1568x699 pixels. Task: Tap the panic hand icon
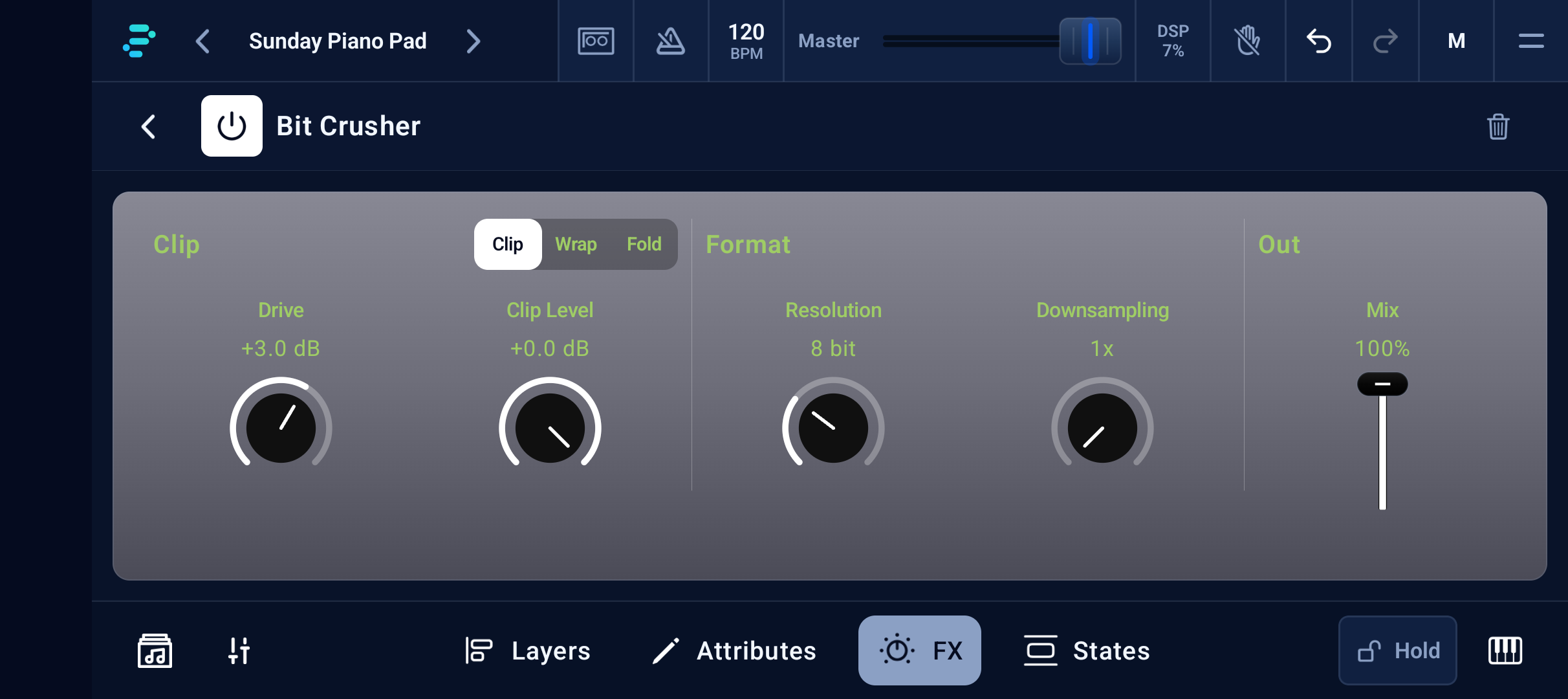tap(1248, 41)
